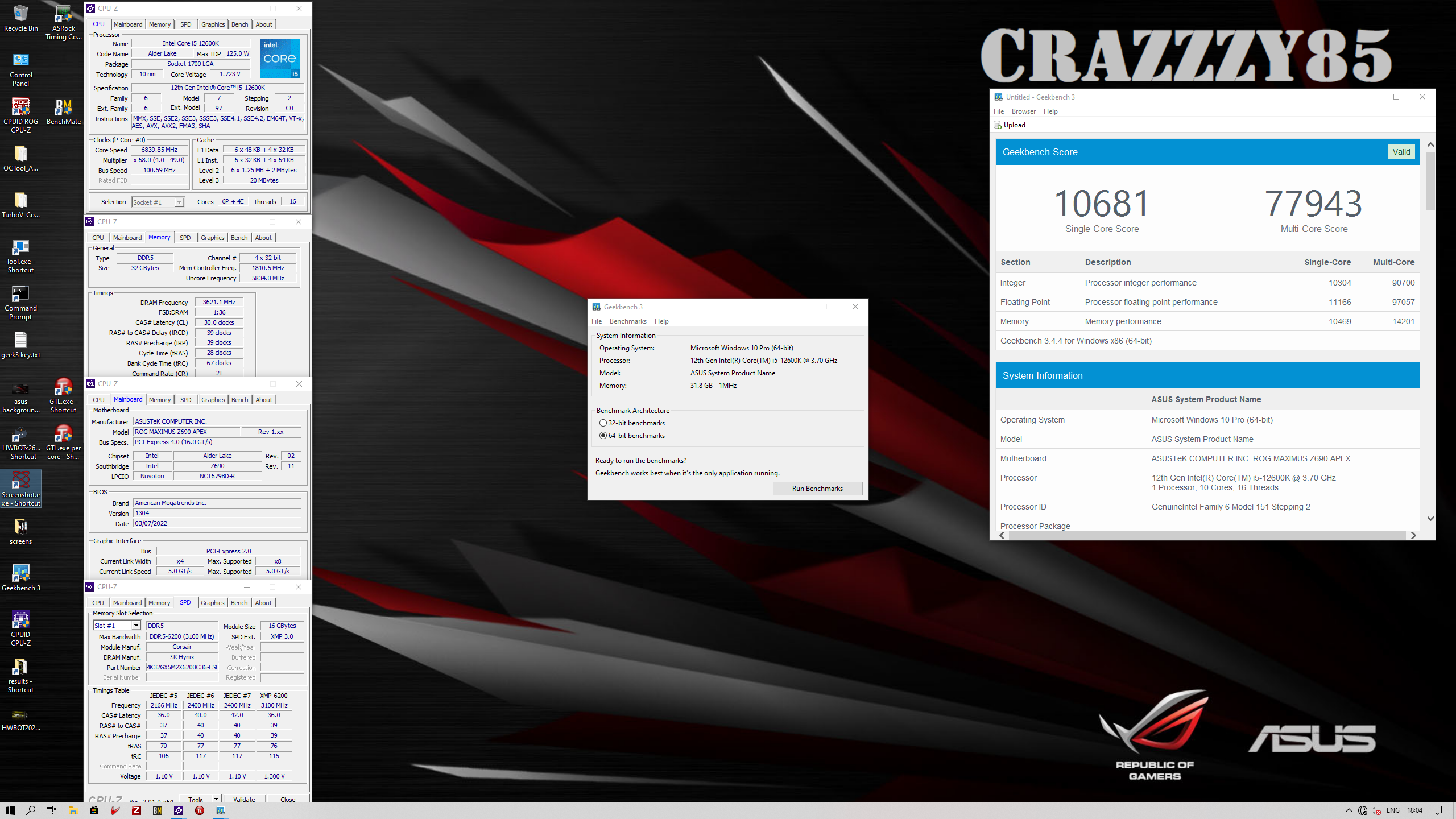Click the Part Number field in SPD window

pyautogui.click(x=182, y=668)
